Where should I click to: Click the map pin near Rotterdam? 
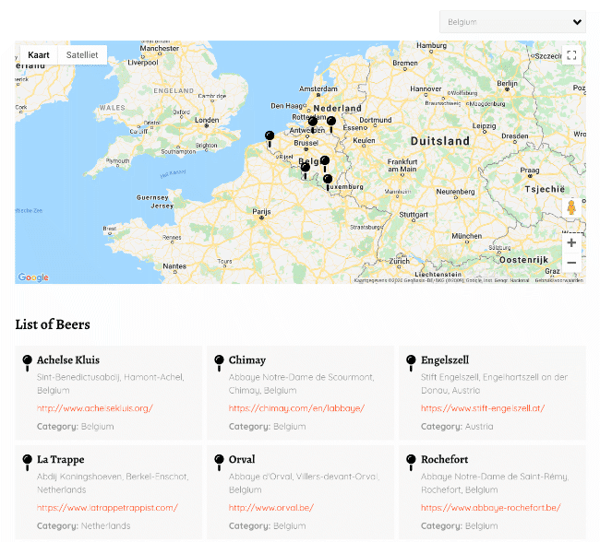coord(313,125)
